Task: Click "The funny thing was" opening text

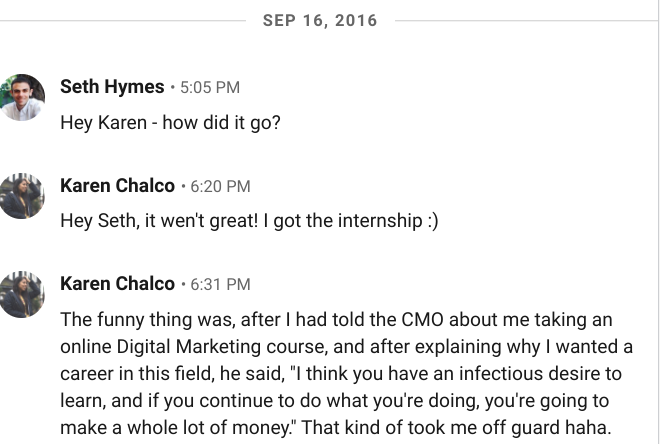Action: click(x=132, y=320)
